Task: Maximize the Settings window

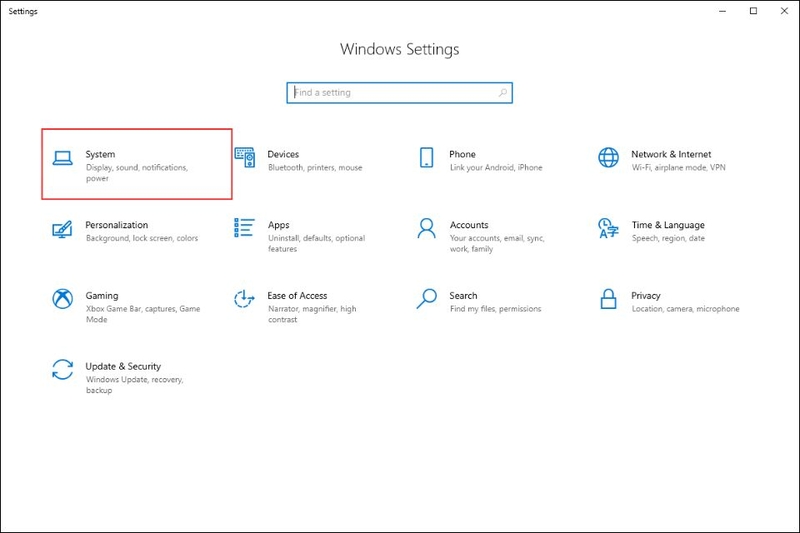Action: tap(754, 11)
